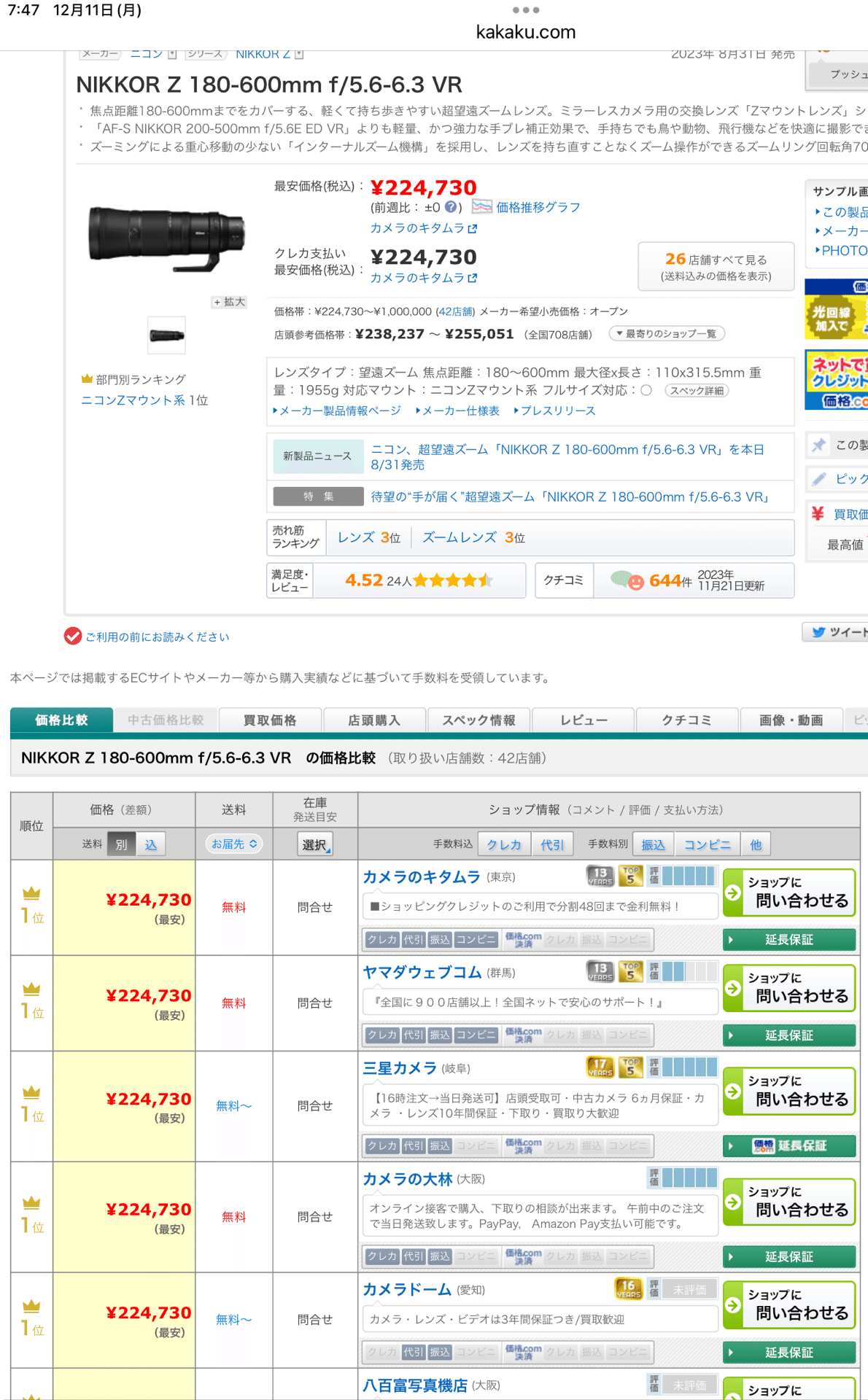Open the お届先 delivery destination dropdown

pyautogui.click(x=234, y=844)
